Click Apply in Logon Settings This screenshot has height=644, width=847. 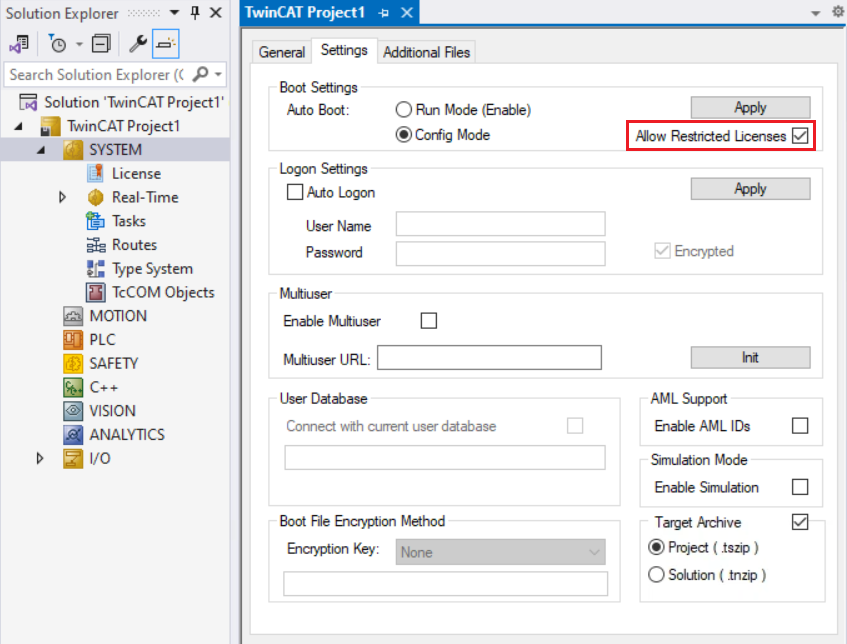tap(750, 189)
